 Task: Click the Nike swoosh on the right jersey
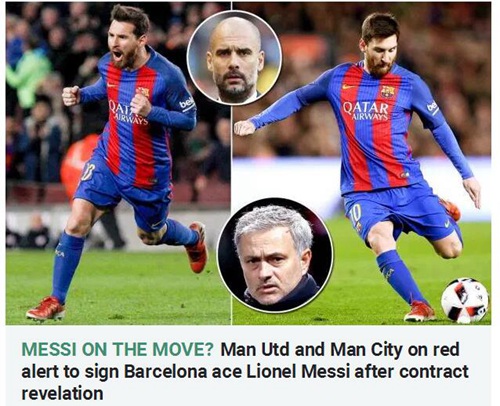[349, 87]
